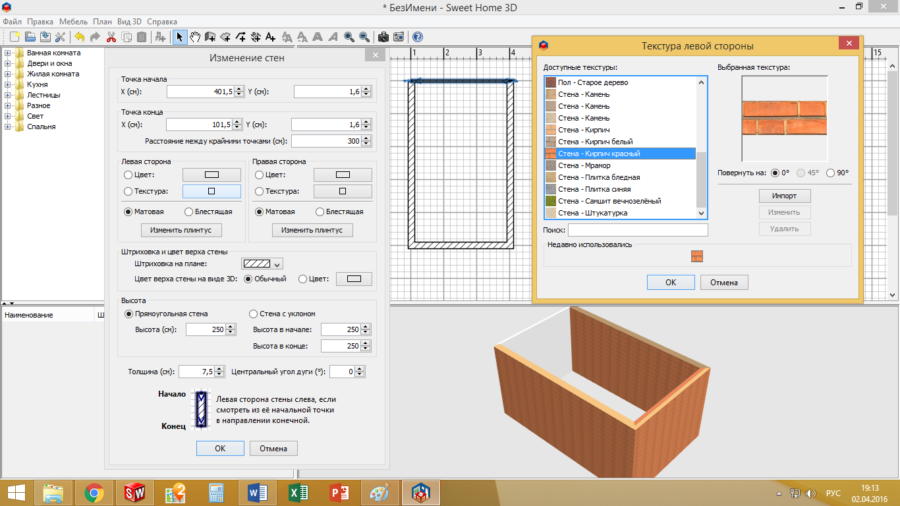Open the Вид 3D menu
The image size is (900, 506).
click(129, 22)
